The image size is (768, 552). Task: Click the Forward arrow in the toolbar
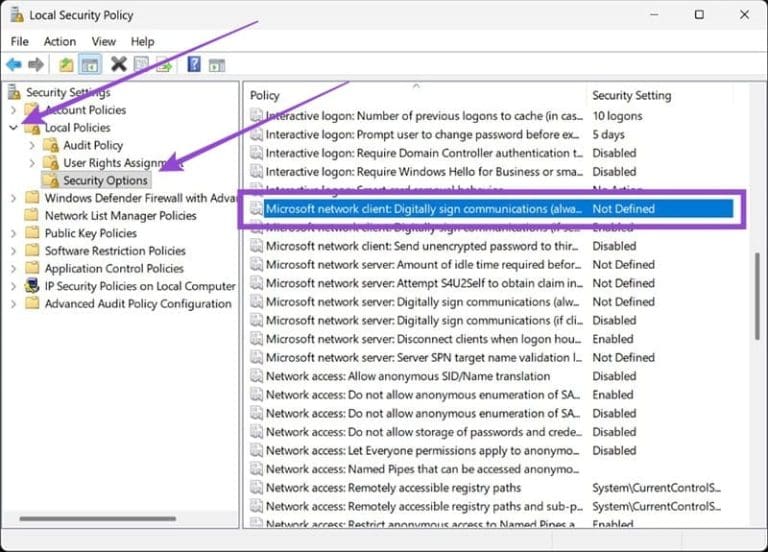[36, 64]
